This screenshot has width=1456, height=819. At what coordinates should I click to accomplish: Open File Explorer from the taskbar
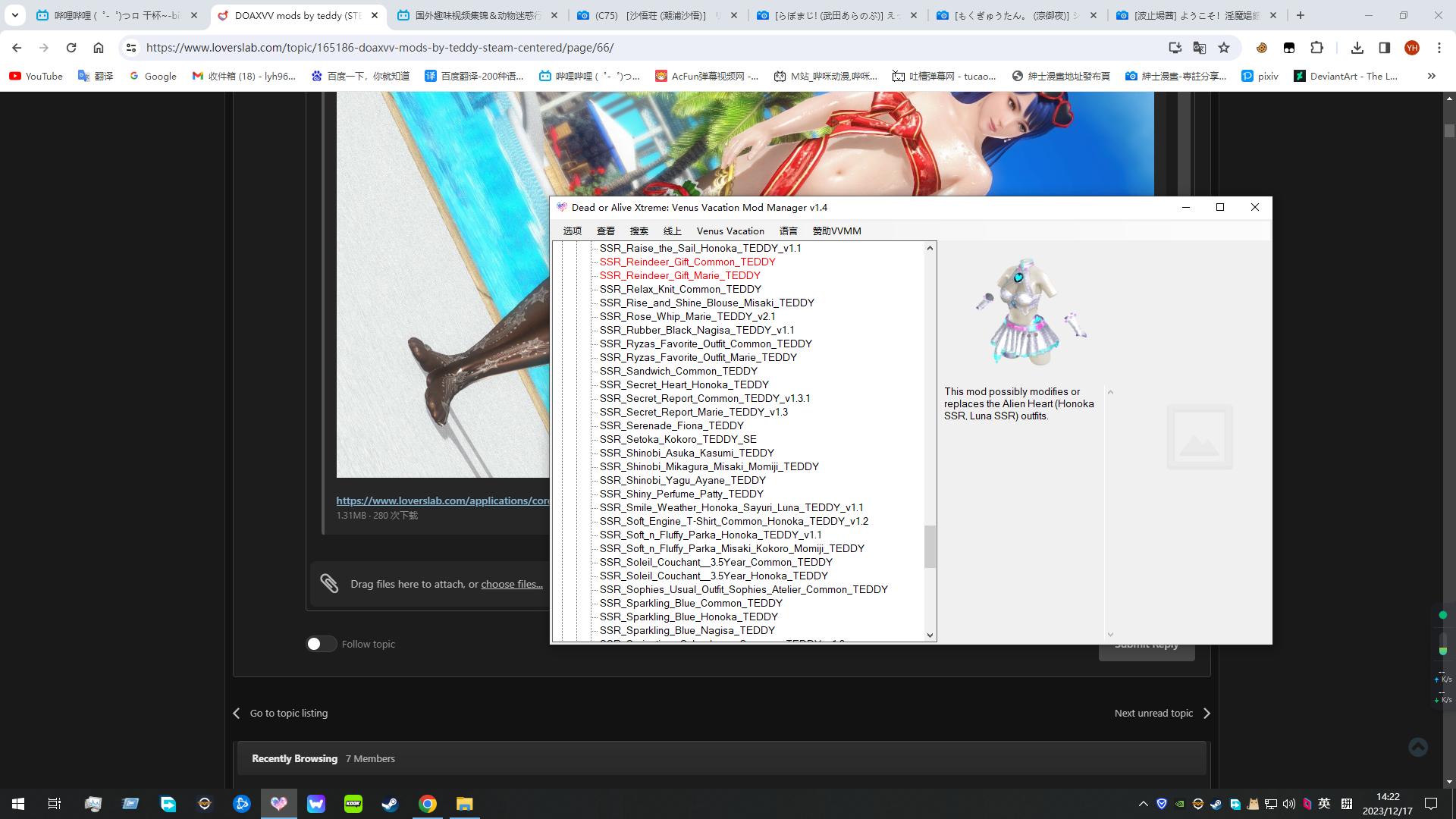(x=464, y=804)
